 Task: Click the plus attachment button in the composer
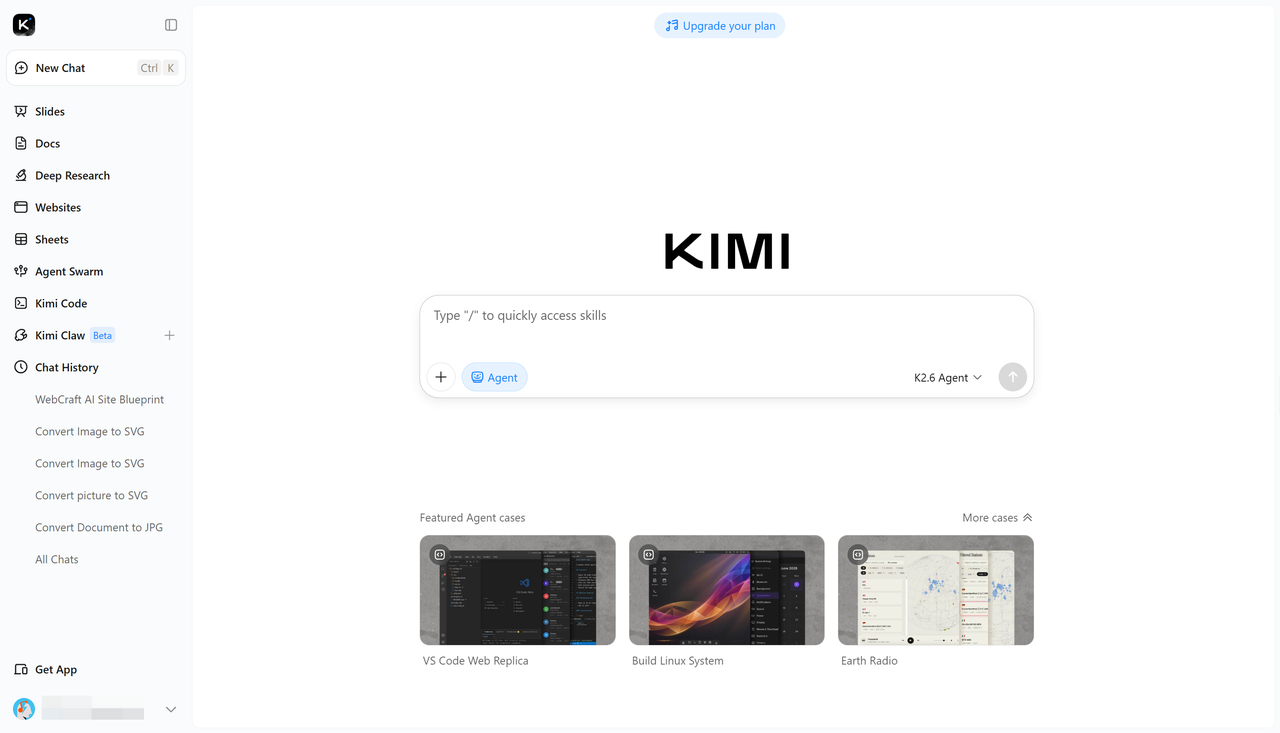pyautogui.click(x=441, y=377)
